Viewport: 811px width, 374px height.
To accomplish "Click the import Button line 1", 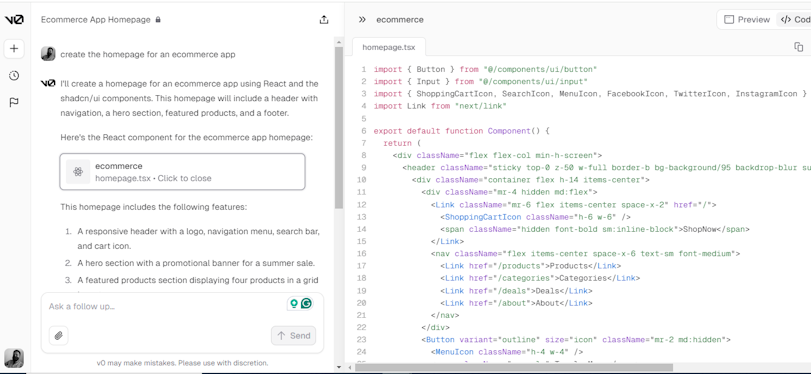I will click(485, 69).
